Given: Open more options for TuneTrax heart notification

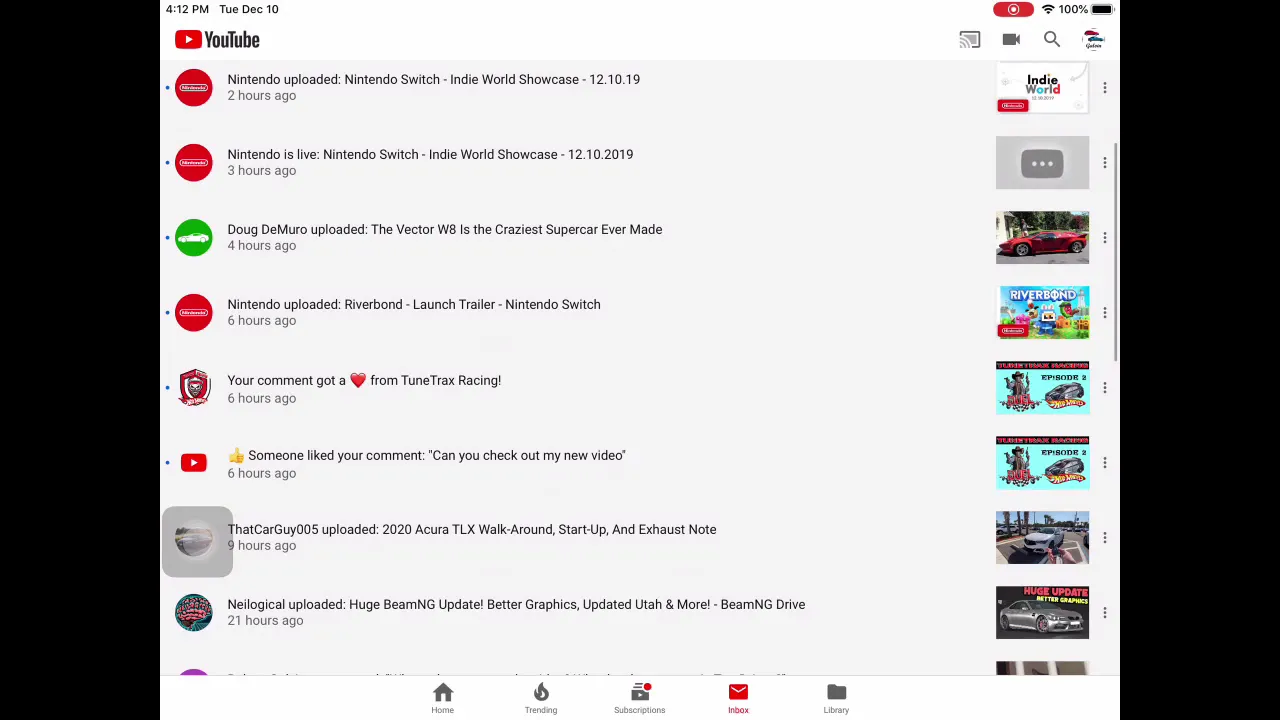Looking at the screenshot, I should point(1104,388).
